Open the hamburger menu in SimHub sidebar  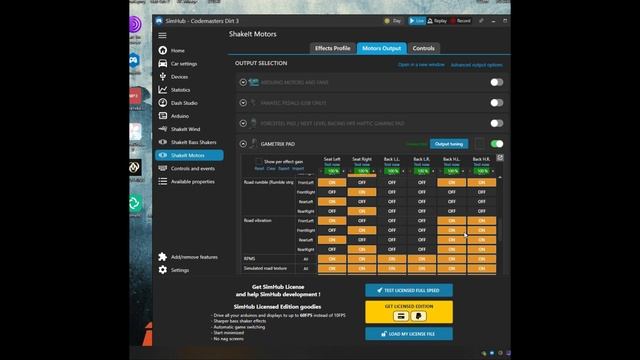pos(162,36)
